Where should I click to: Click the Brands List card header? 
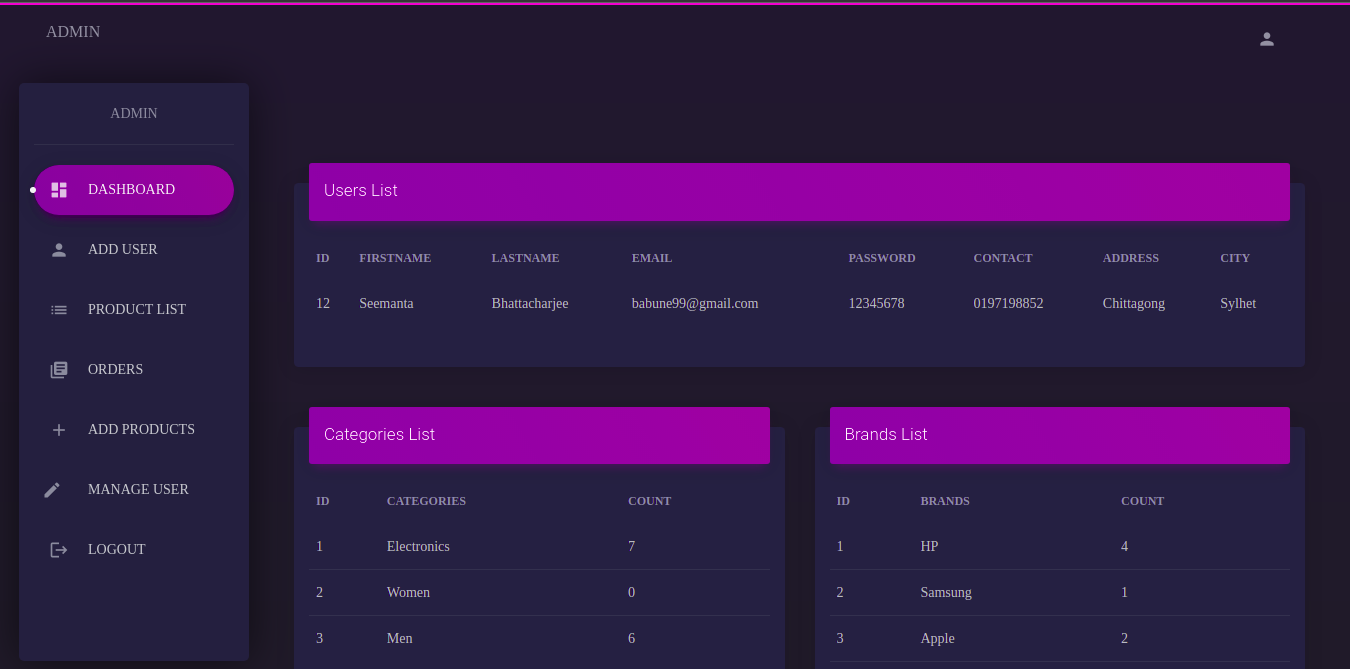click(x=1060, y=435)
